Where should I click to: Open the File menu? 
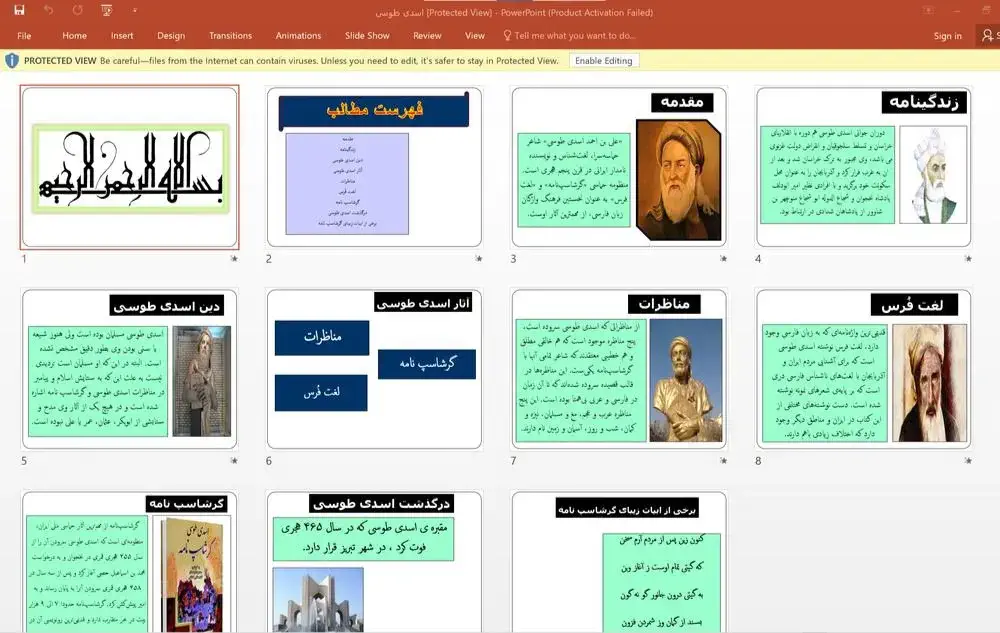point(23,35)
